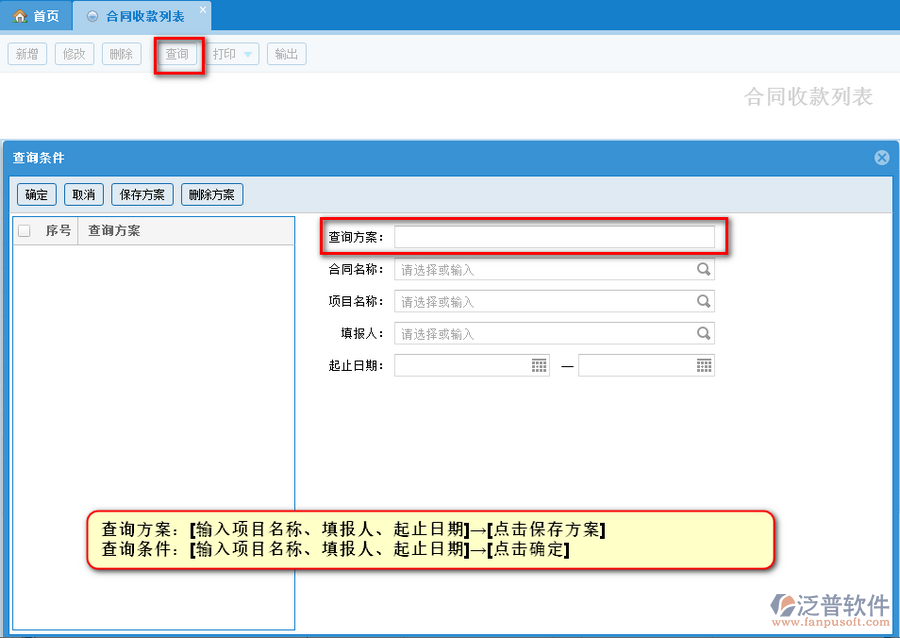
Task: Open the start date calendar picker
Action: coord(539,366)
